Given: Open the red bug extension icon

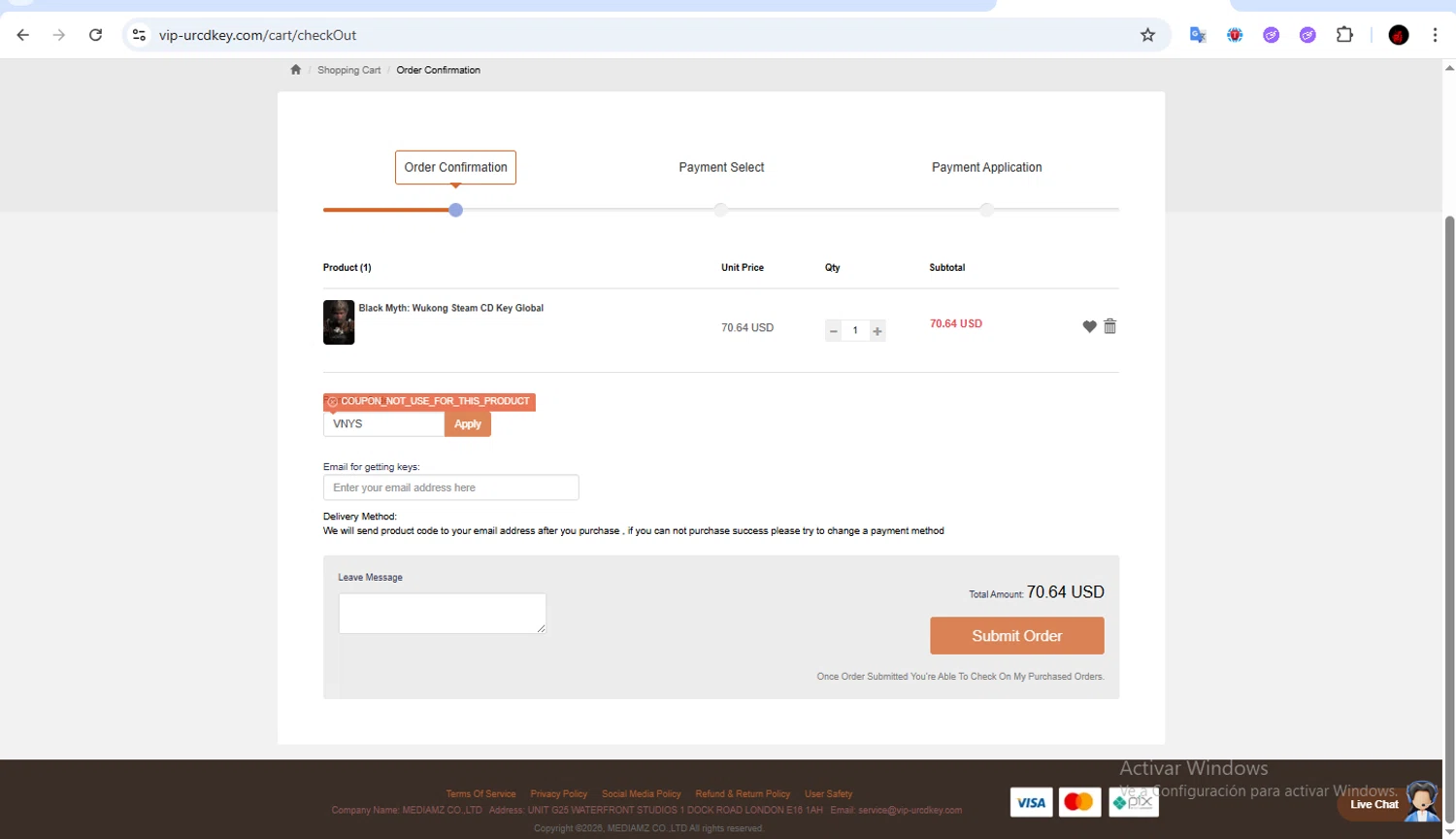Looking at the screenshot, I should (1235, 35).
